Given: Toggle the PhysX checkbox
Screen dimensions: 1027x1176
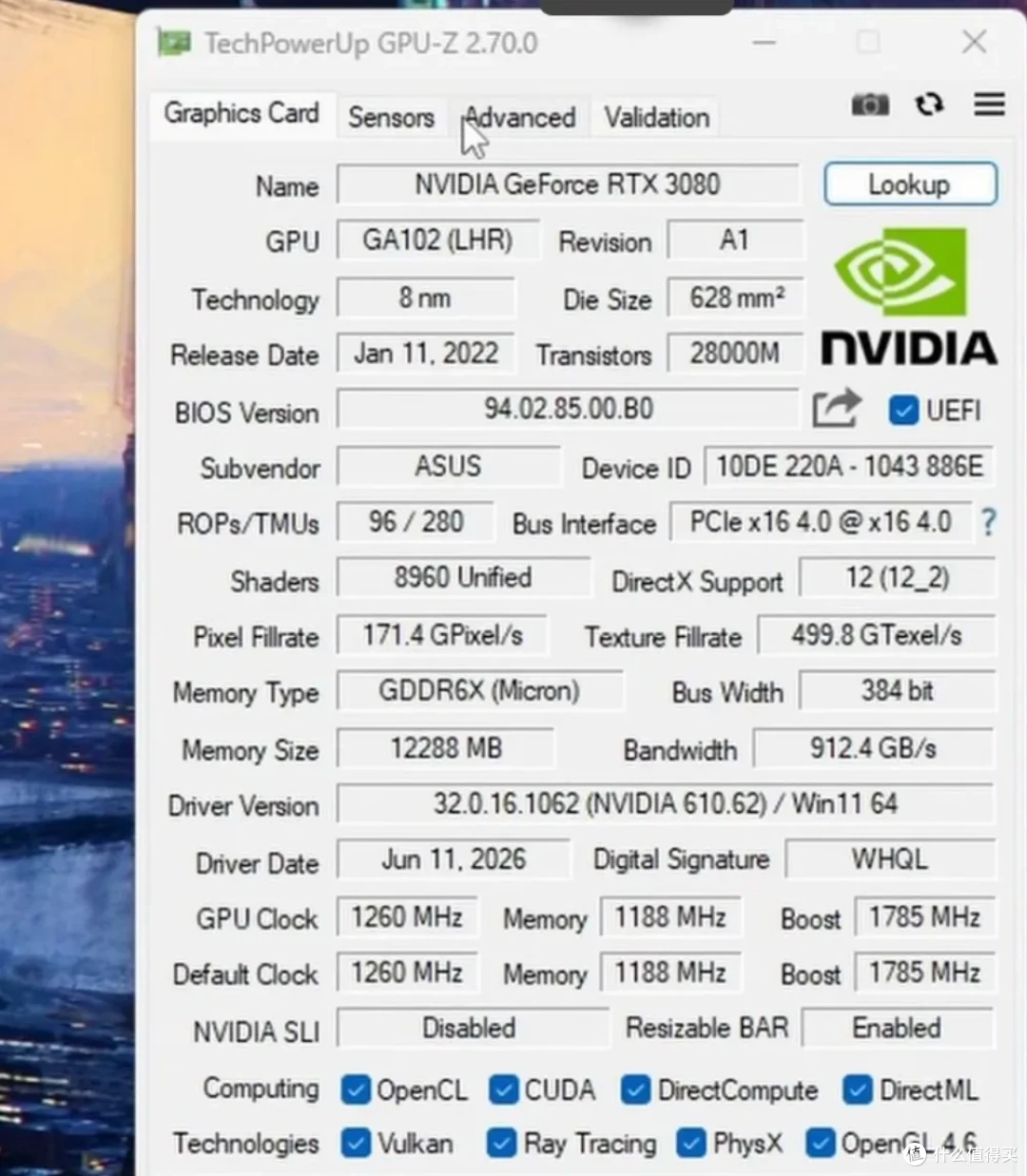Looking at the screenshot, I should (691, 1143).
